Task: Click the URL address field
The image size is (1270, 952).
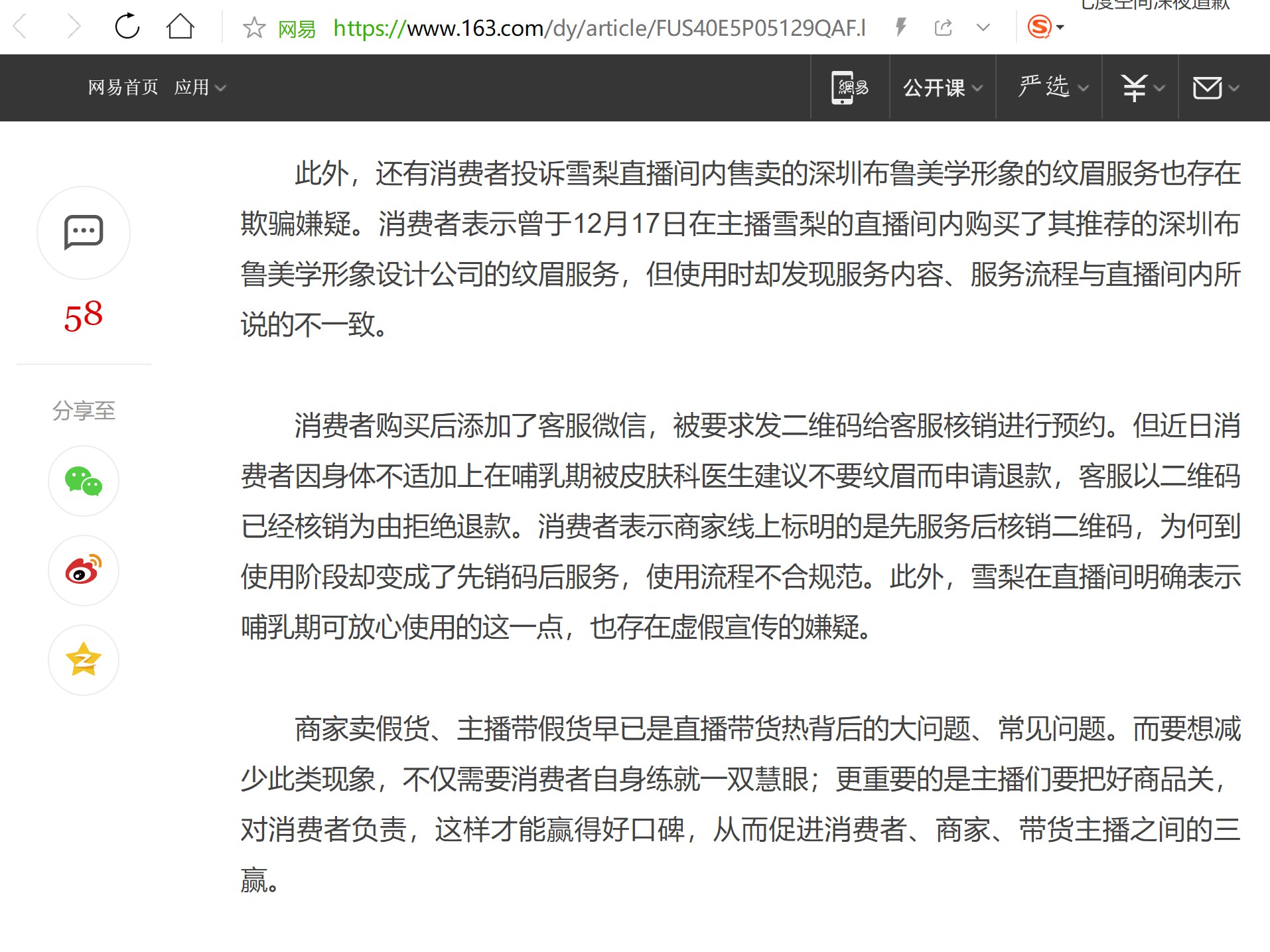Action: pyautogui.click(x=599, y=28)
